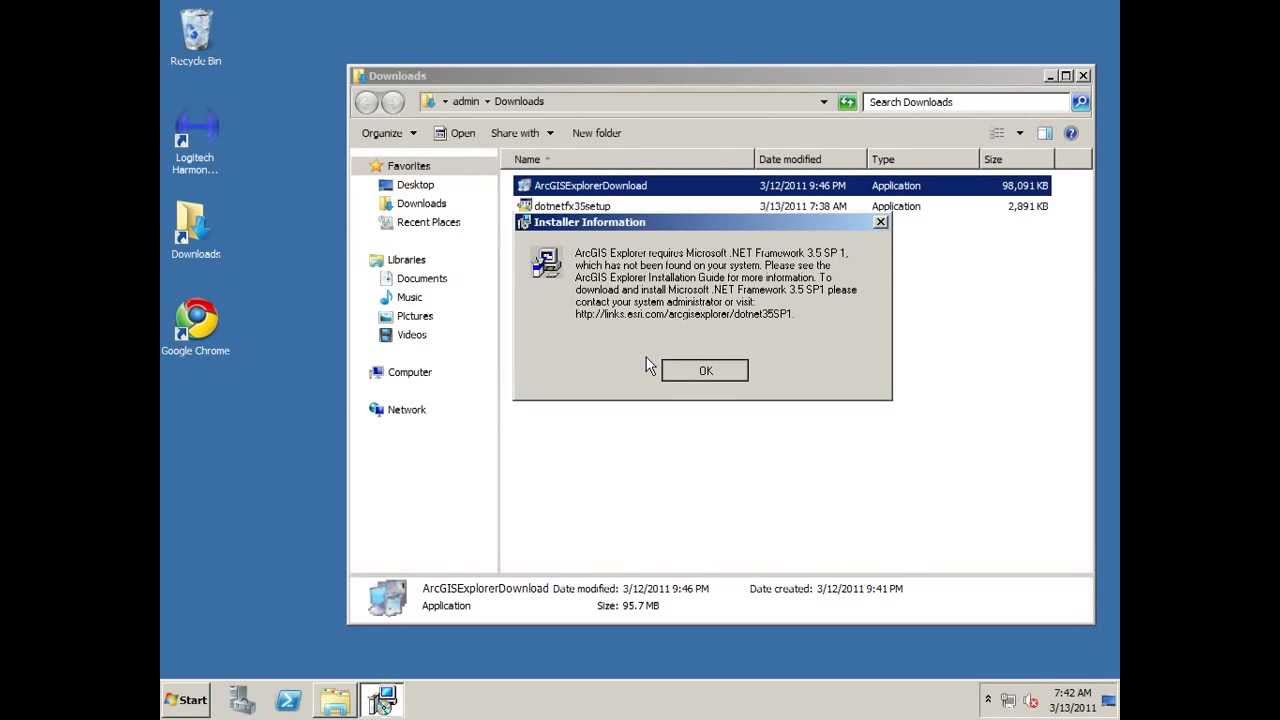Select Network in navigation pane

coord(397,410)
